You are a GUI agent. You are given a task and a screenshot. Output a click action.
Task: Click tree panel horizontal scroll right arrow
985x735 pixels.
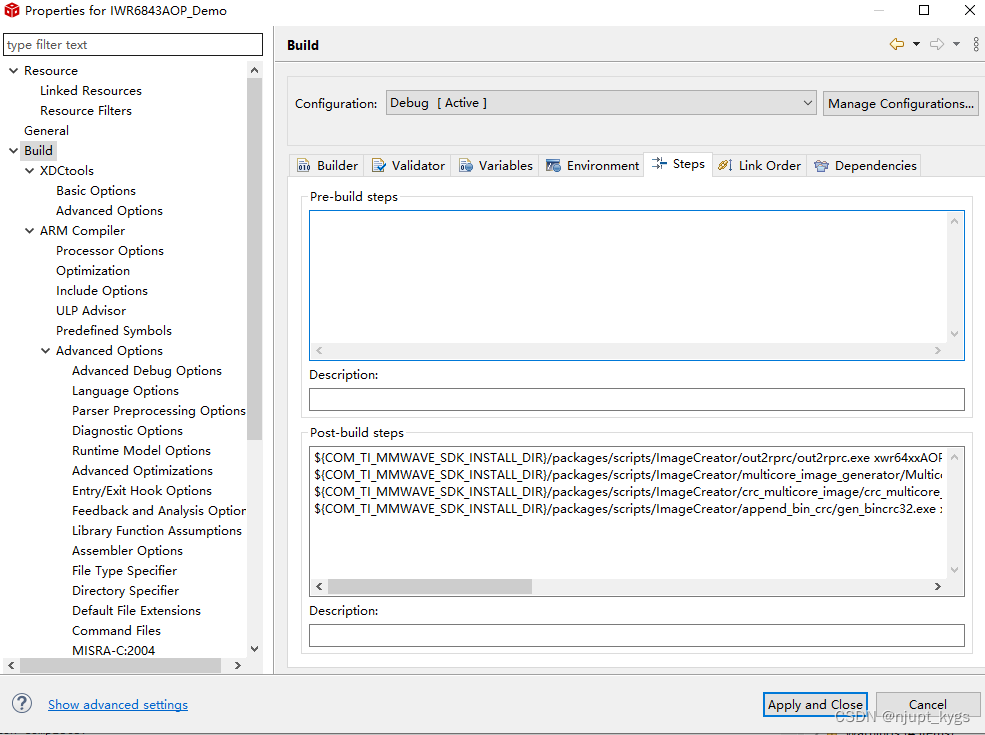(x=237, y=665)
